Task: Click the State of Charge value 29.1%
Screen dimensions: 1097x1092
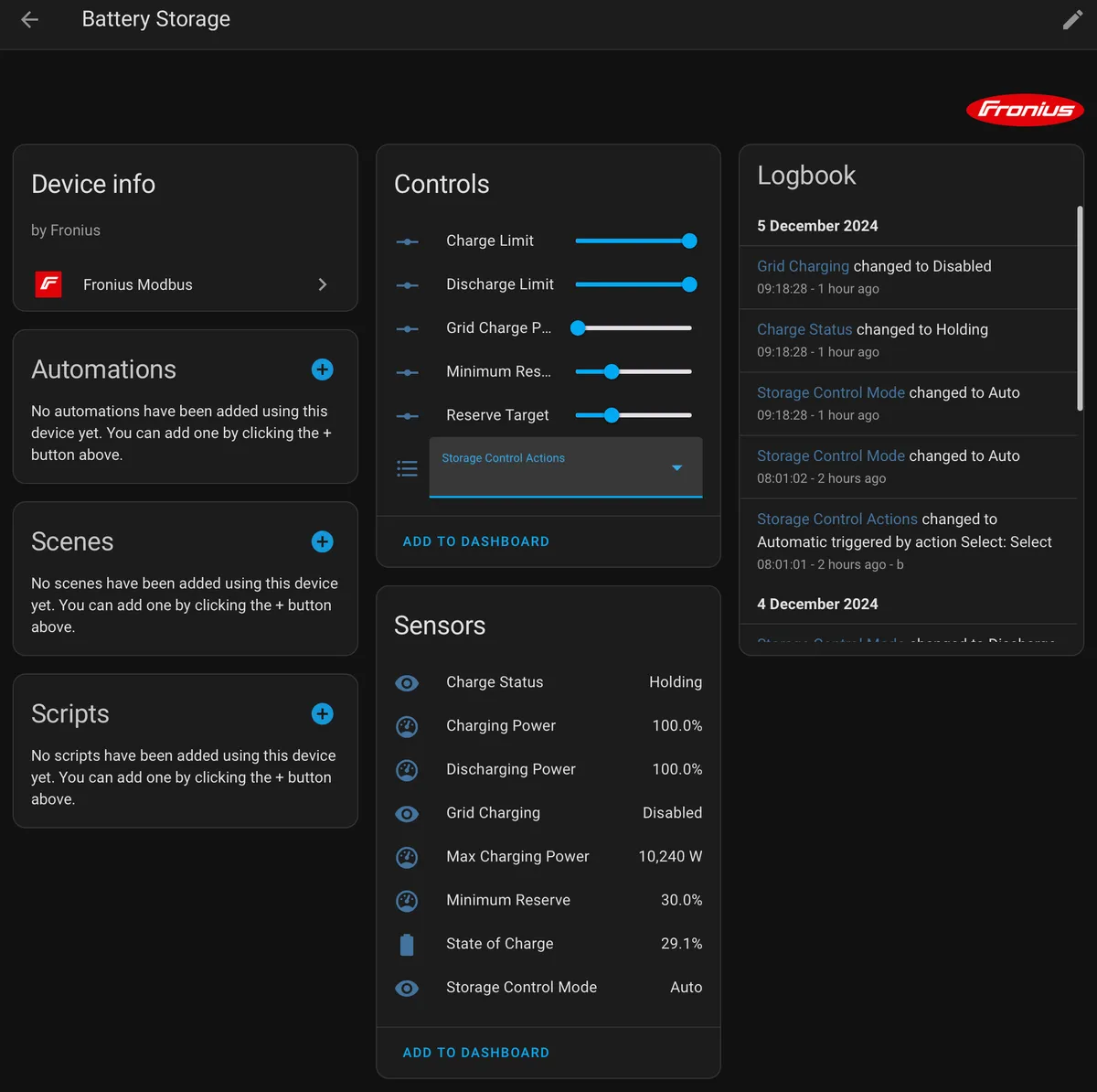Action: pos(682,944)
